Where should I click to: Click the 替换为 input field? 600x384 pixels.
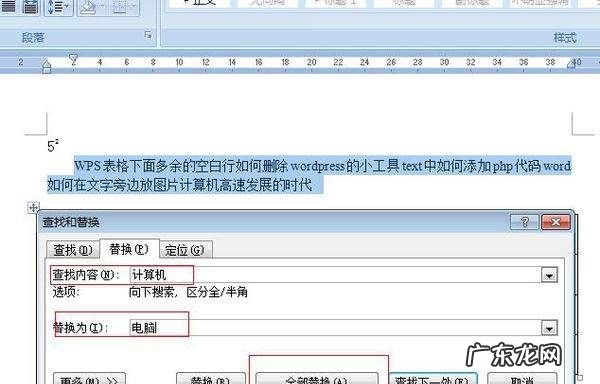335,327
